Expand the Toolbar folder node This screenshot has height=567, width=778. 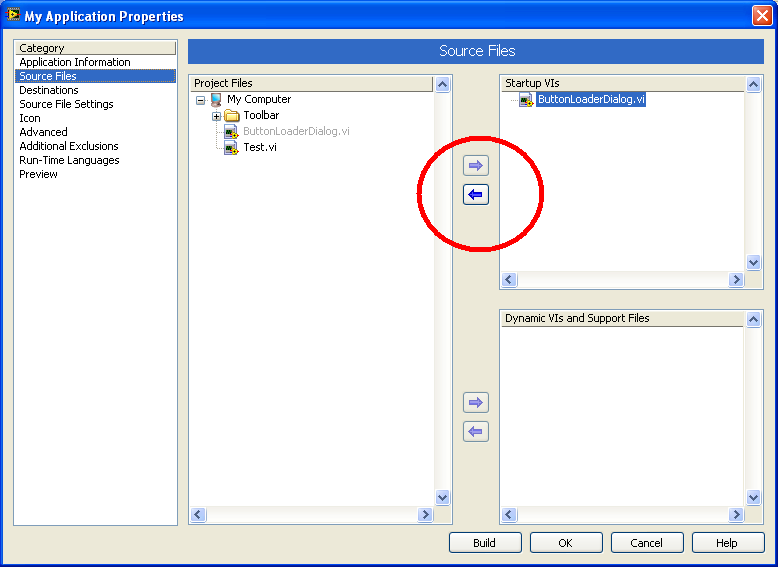coord(216,116)
